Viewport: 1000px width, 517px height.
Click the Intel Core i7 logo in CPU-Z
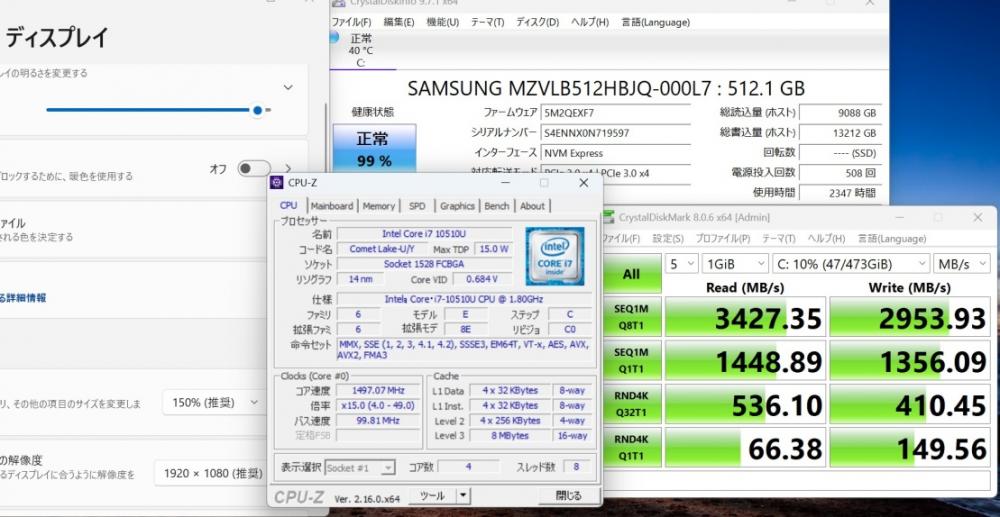point(555,256)
